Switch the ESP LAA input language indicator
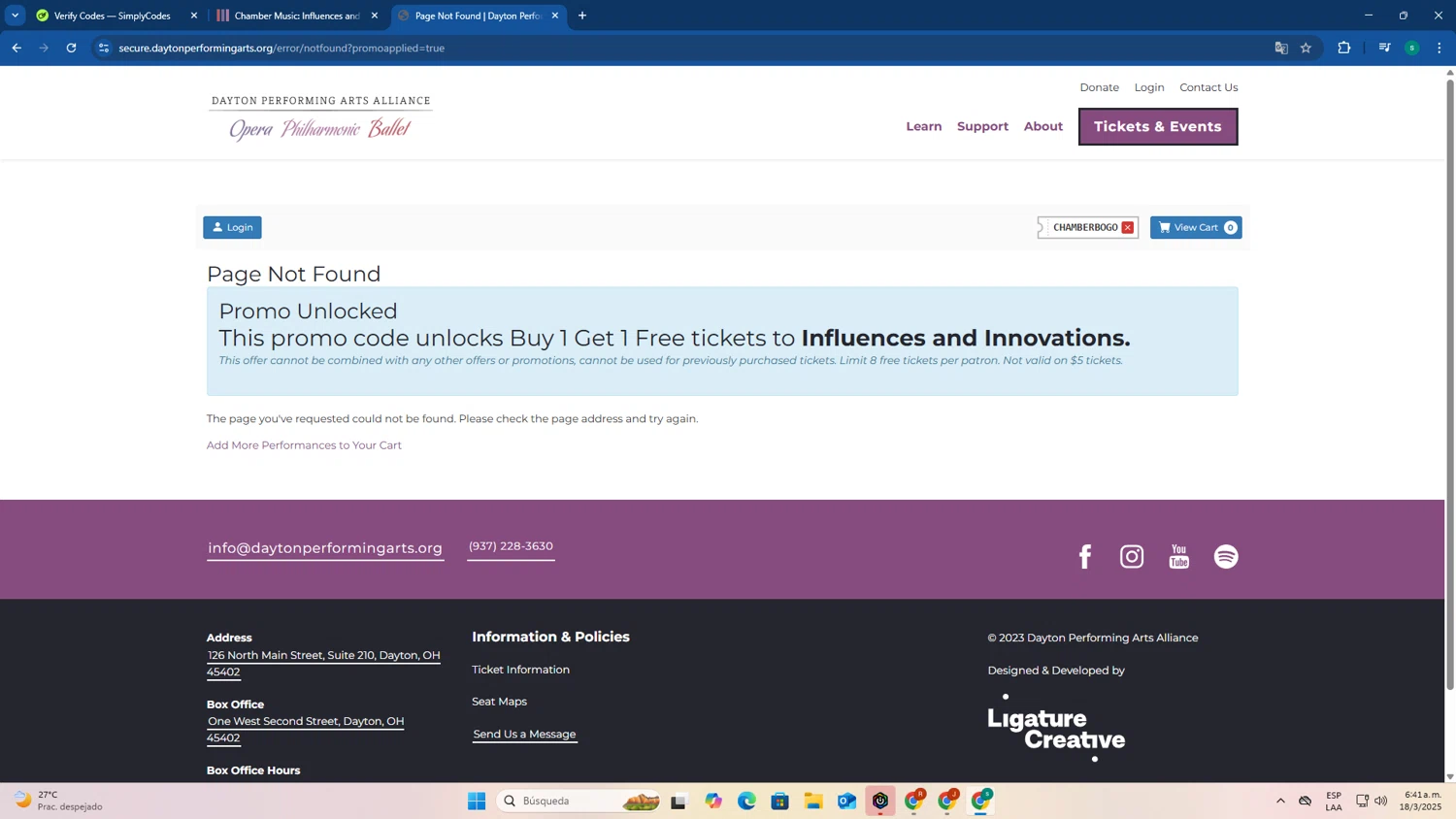Viewport: 1456px width, 819px height. 1334,801
